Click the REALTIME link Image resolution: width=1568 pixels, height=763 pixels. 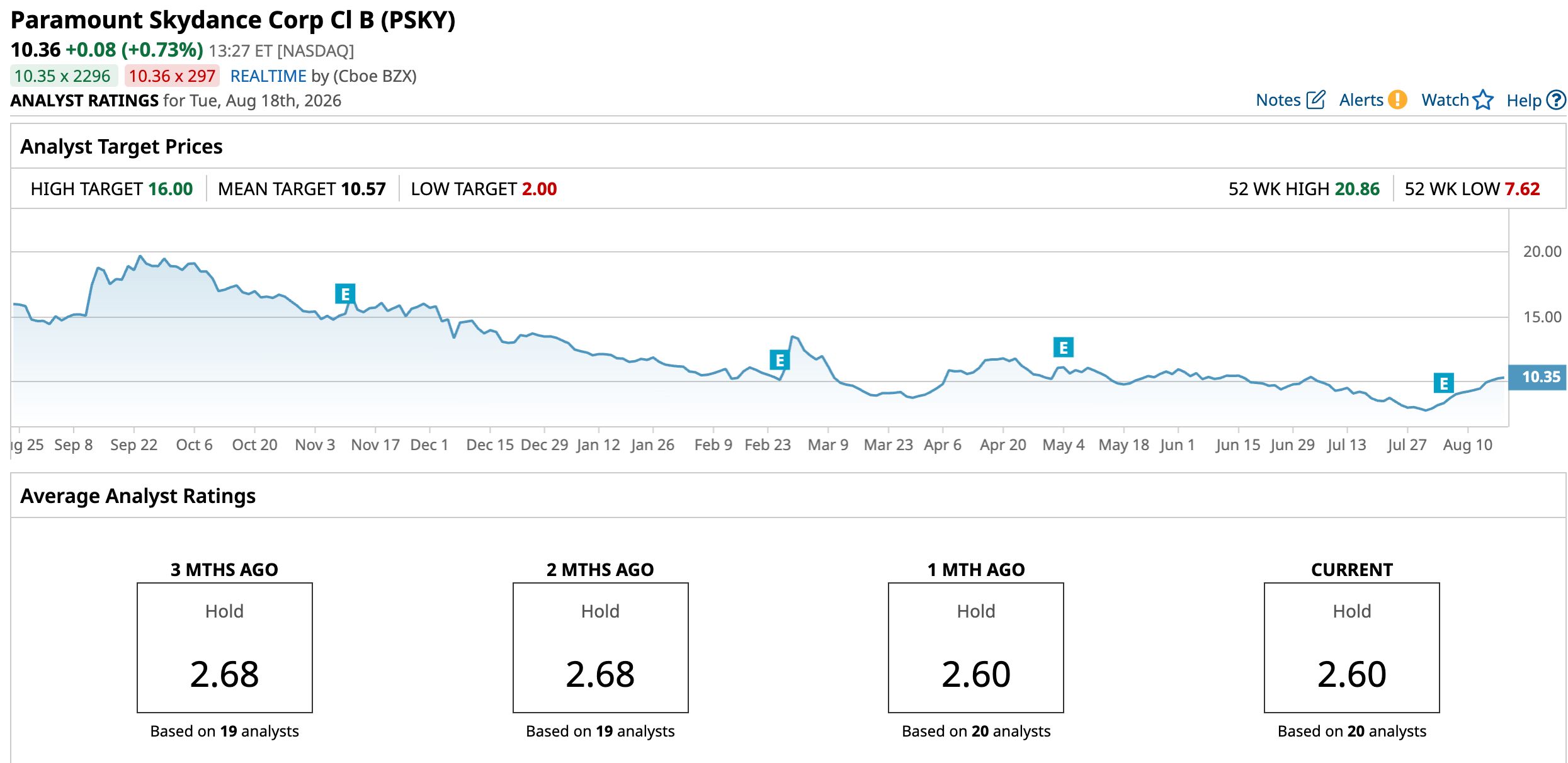(268, 76)
